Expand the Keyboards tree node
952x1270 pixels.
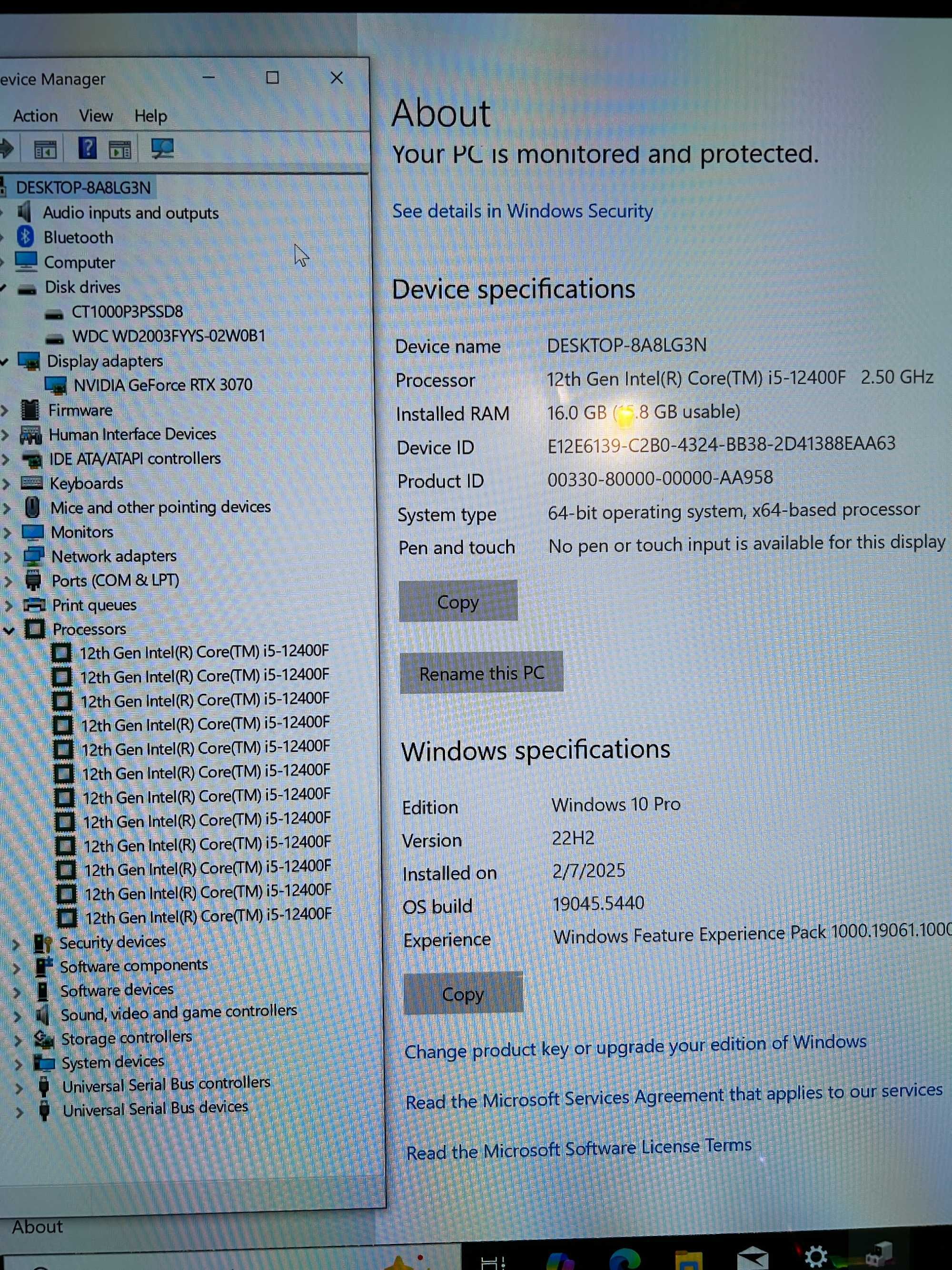(6, 483)
